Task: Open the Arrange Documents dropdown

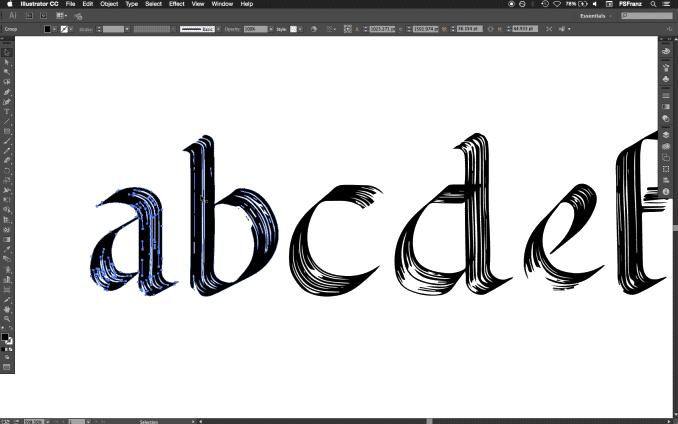Action: point(61,16)
